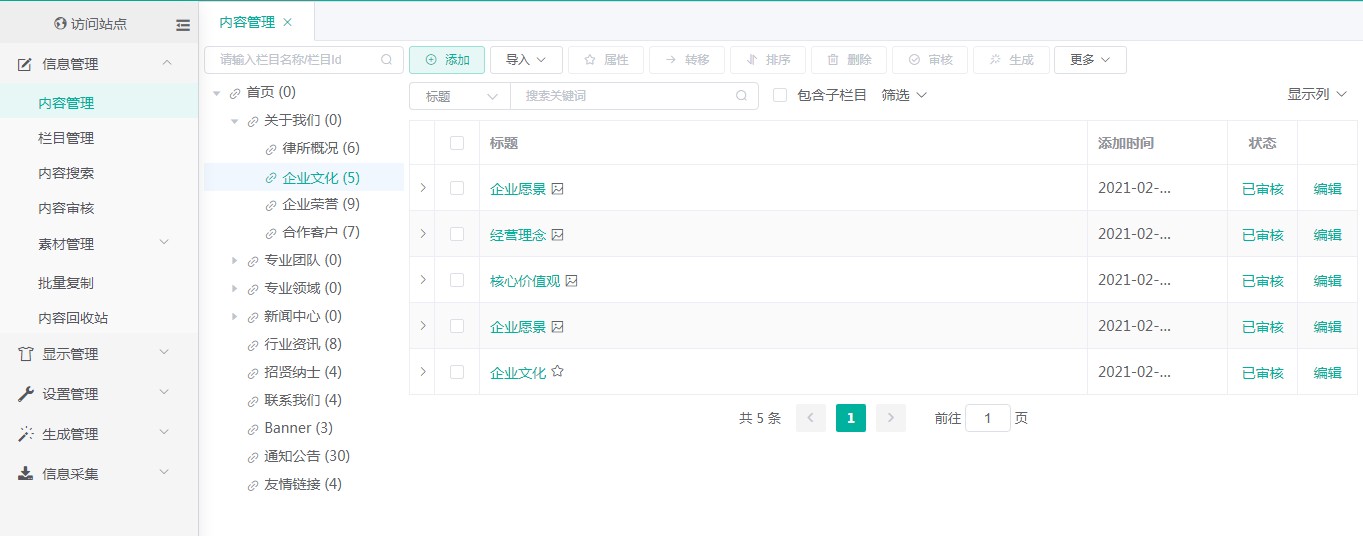1363x536 pixels.
Task: Select the checkbox for 核心价值观 row
Action: click(x=457, y=281)
